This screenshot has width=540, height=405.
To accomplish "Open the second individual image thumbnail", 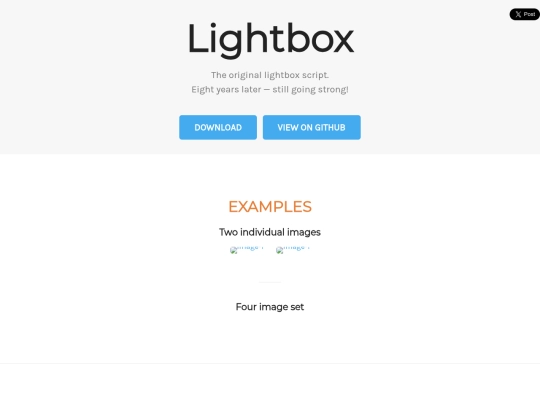I will tap(293, 249).
